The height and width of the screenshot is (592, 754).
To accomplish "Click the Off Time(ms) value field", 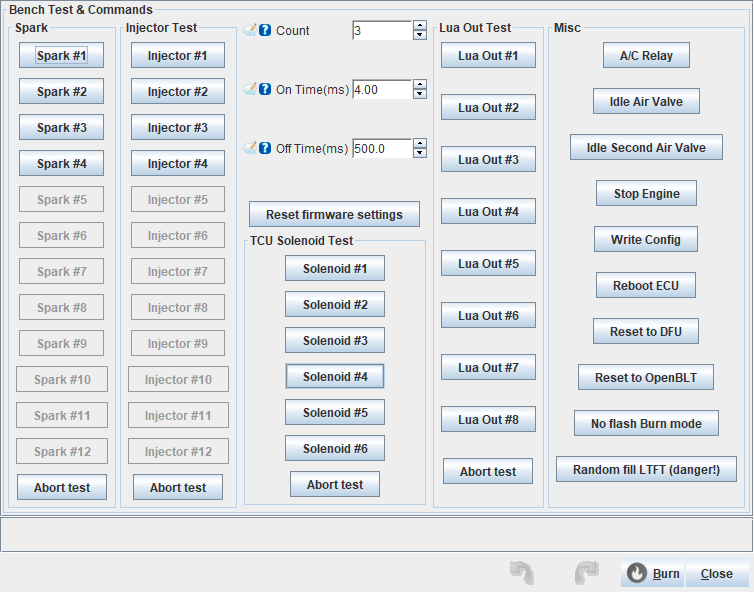I will [382, 148].
